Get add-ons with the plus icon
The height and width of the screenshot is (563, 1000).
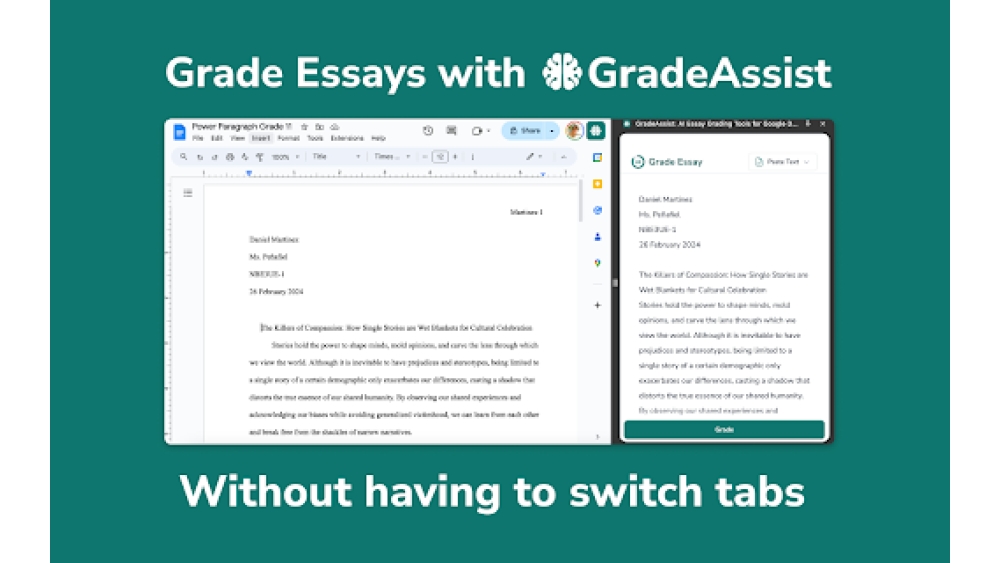(597, 305)
